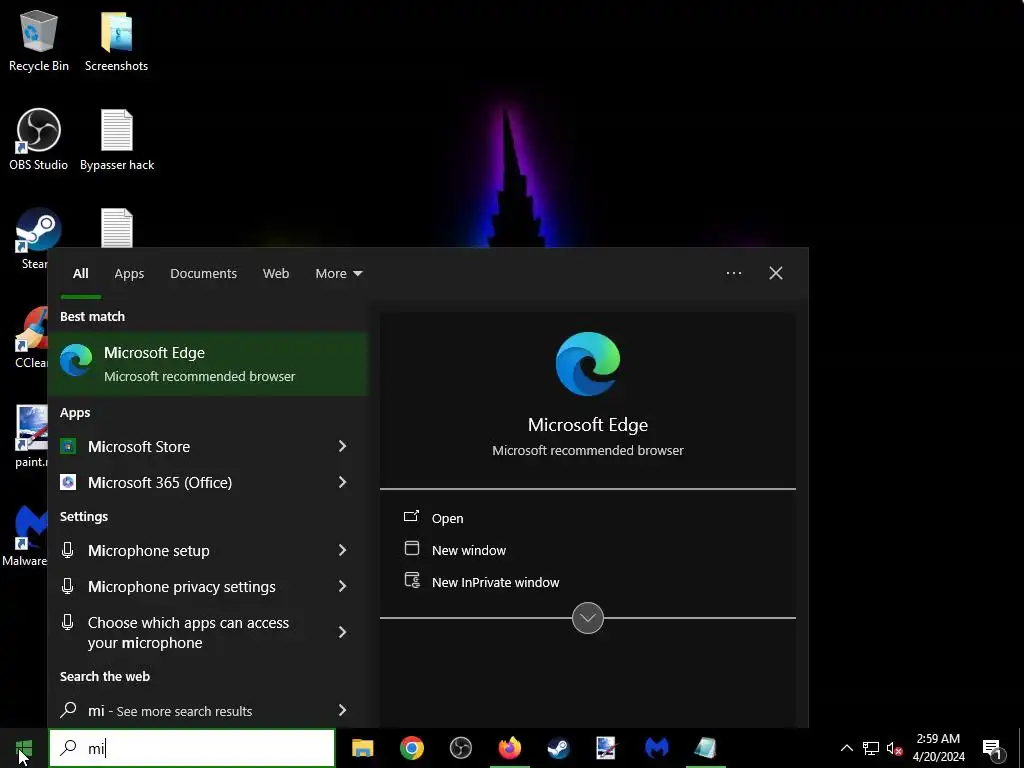Image resolution: width=1024 pixels, height=768 pixels.
Task: Open Steam from the taskbar
Action: pos(558,748)
